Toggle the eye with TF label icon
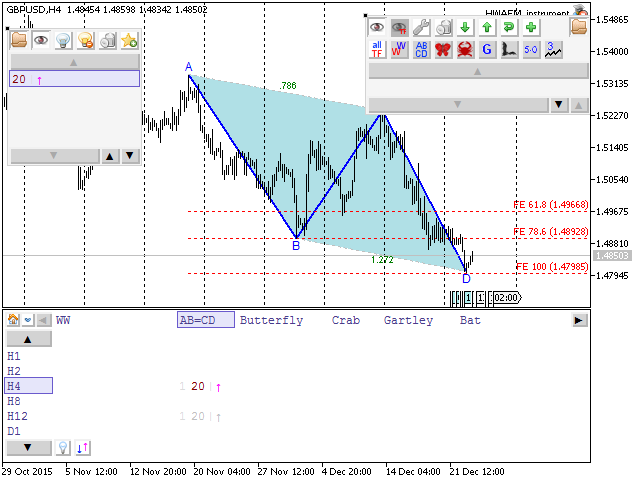Screen dimensions: 640x480 399,27
